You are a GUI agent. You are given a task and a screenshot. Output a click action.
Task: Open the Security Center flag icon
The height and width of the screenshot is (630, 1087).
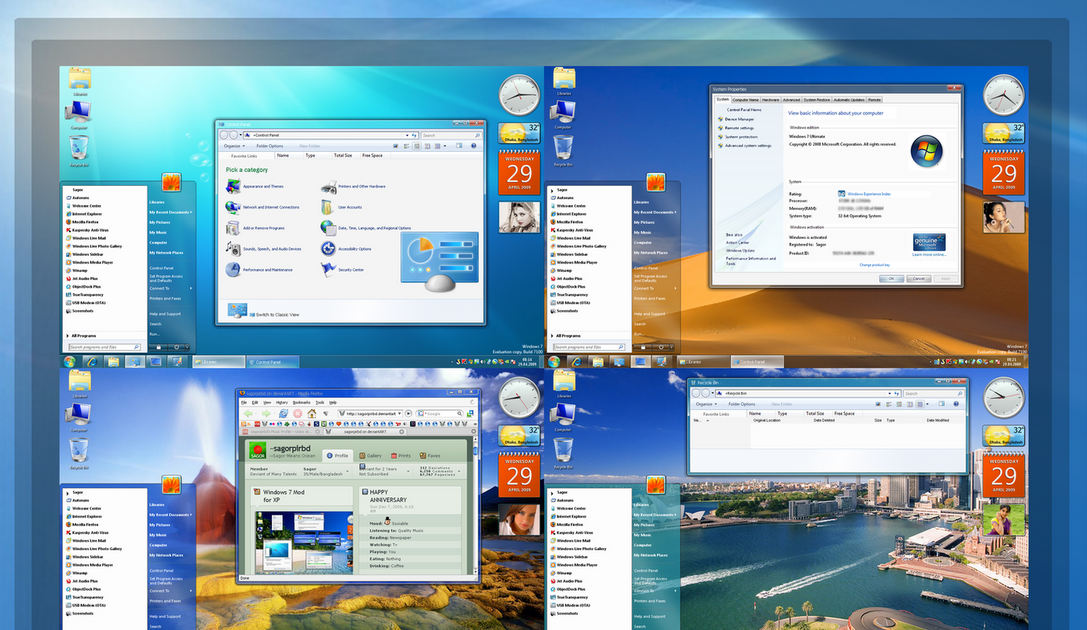pyautogui.click(x=329, y=270)
